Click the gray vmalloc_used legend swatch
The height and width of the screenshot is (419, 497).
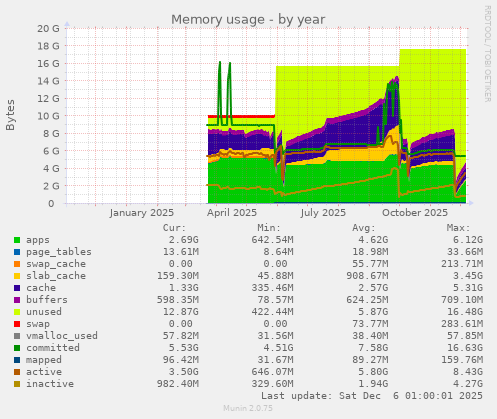17,336
